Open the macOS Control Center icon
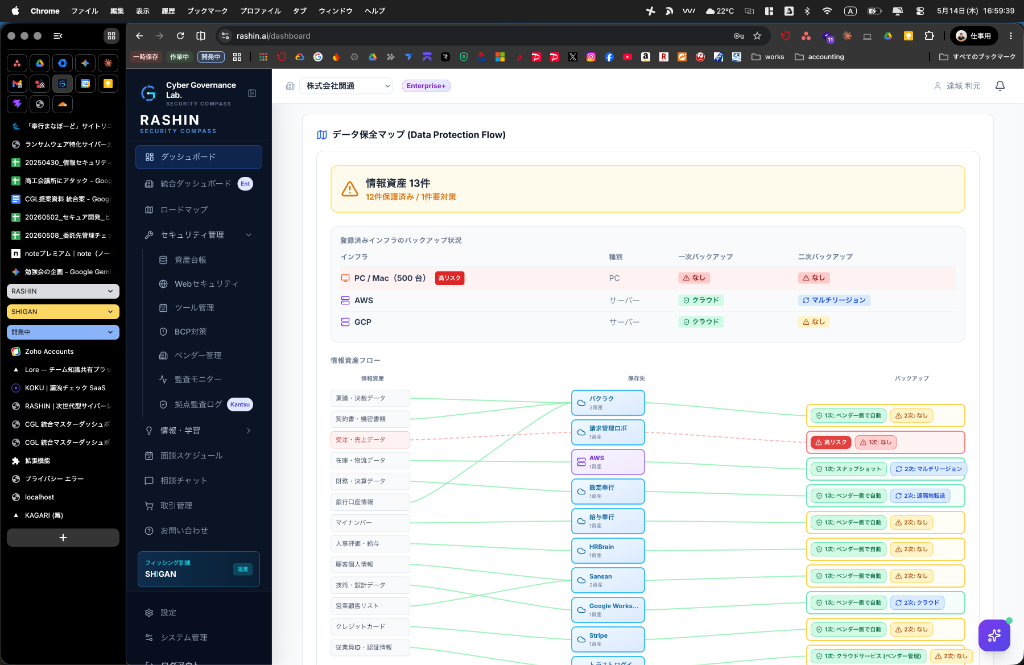1024x665 pixels. (x=920, y=11)
